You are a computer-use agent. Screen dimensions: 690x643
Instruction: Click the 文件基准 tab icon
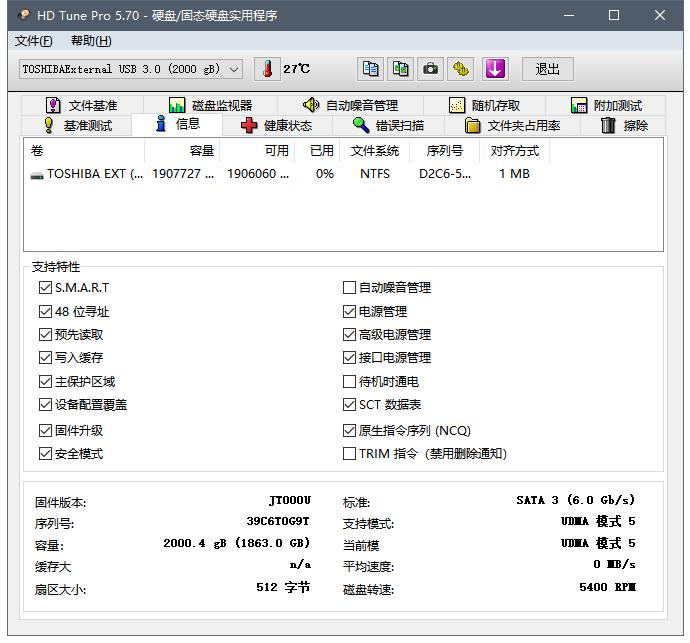pos(53,105)
